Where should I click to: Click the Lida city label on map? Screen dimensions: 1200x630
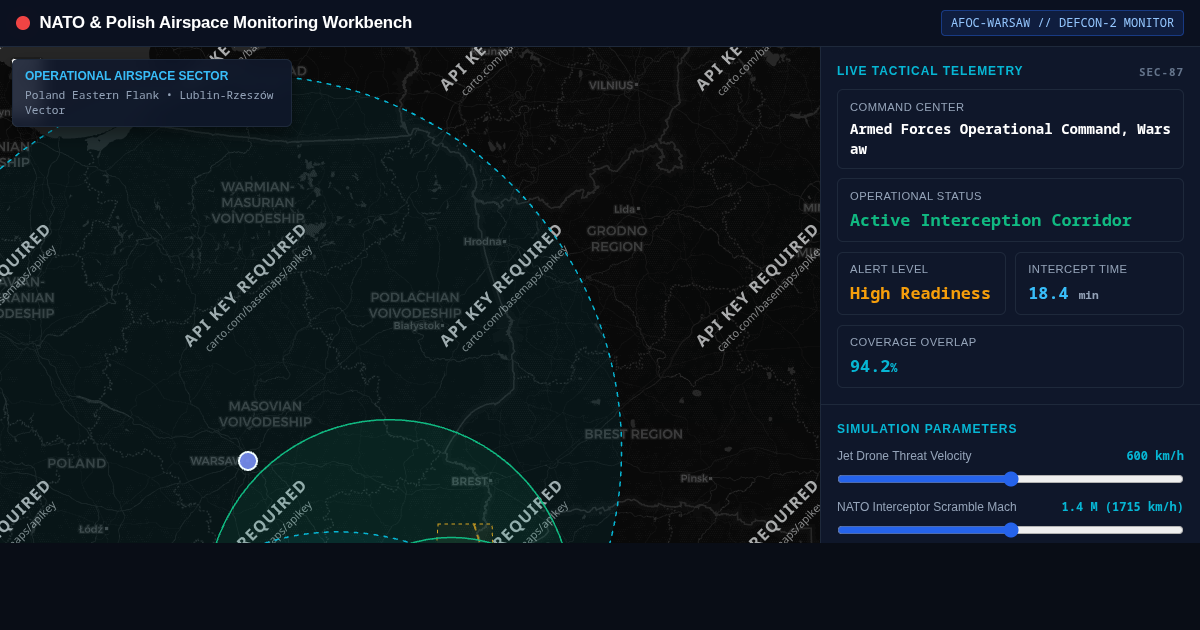pyautogui.click(x=627, y=209)
